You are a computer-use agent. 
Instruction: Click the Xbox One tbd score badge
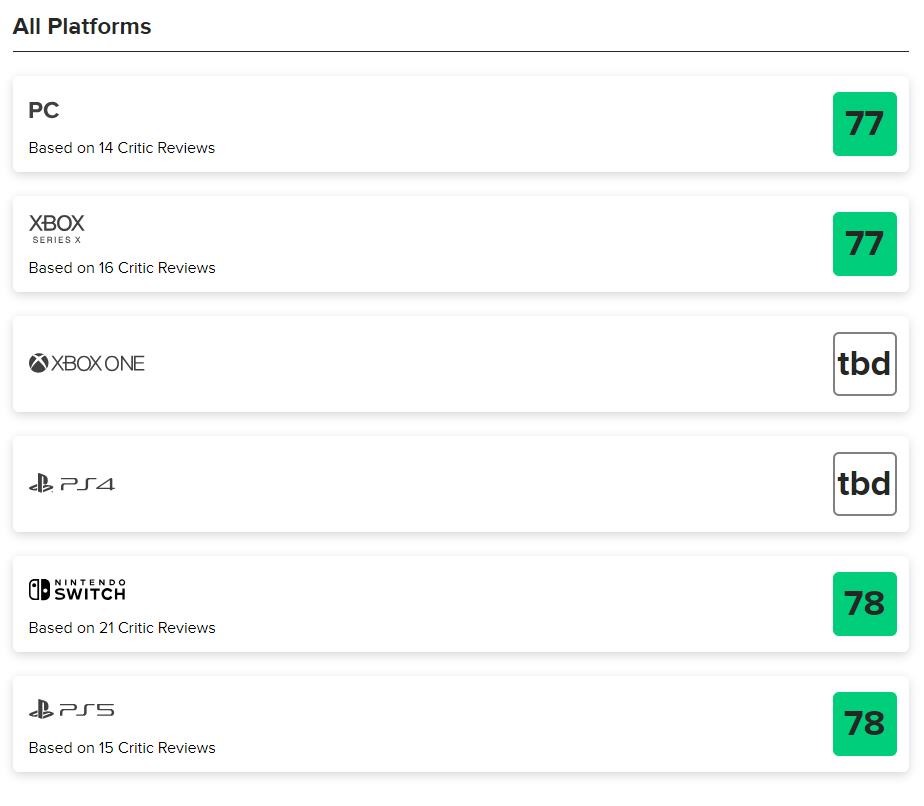pos(864,364)
